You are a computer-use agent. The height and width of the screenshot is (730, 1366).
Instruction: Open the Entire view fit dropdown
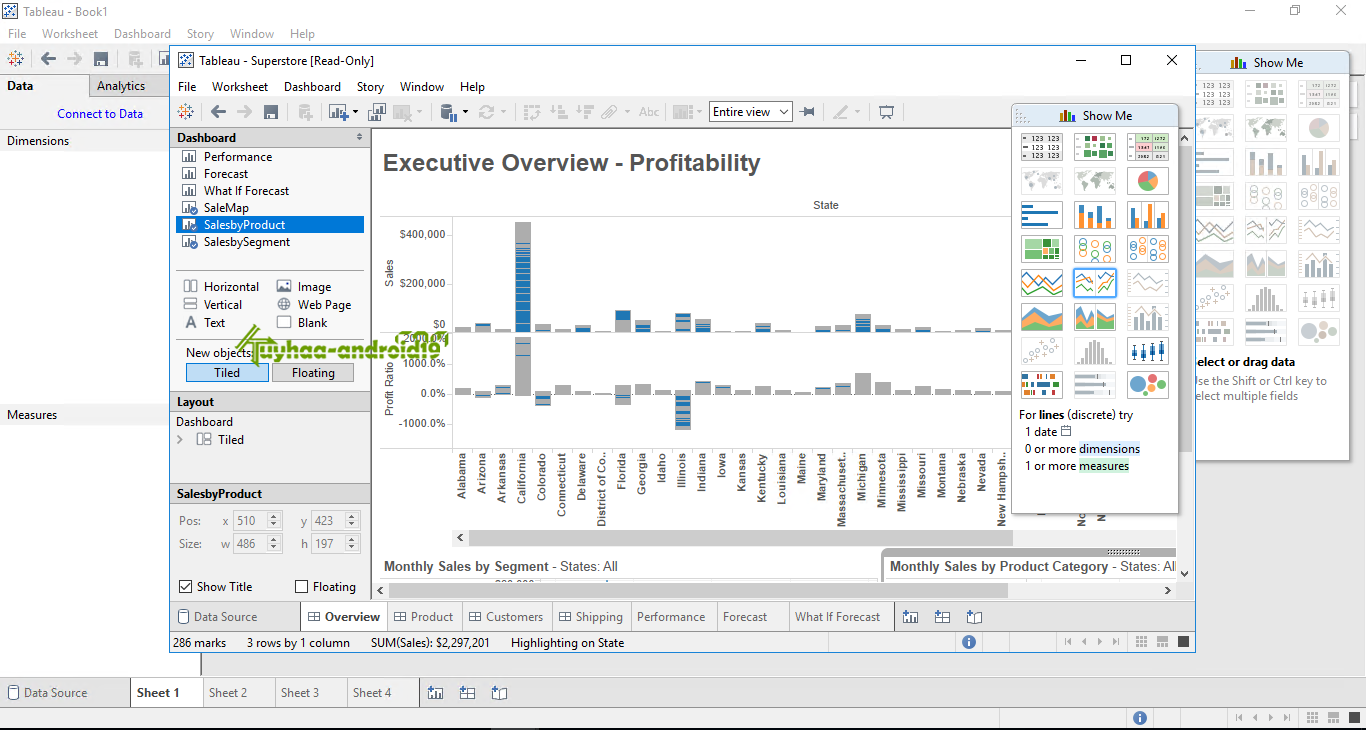pos(751,112)
